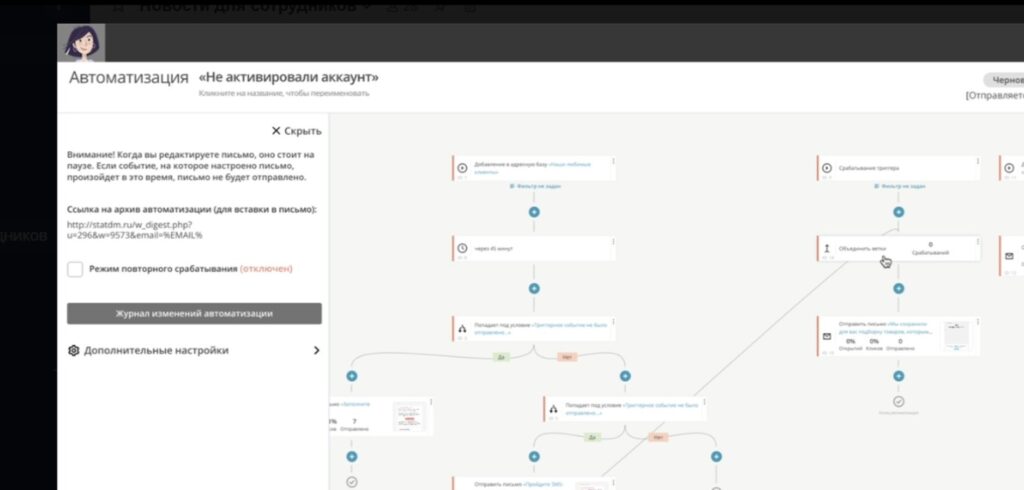Screen dimensions: 1024x490
Task: Open the «Пройдите SMS» email link at bottom
Action: click(x=545, y=484)
